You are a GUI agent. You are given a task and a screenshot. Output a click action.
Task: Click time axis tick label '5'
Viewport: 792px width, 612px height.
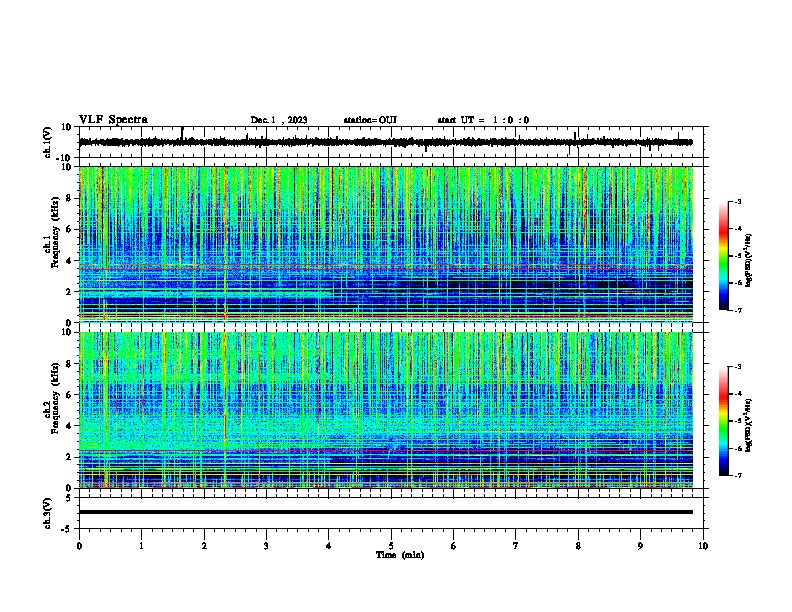391,546
